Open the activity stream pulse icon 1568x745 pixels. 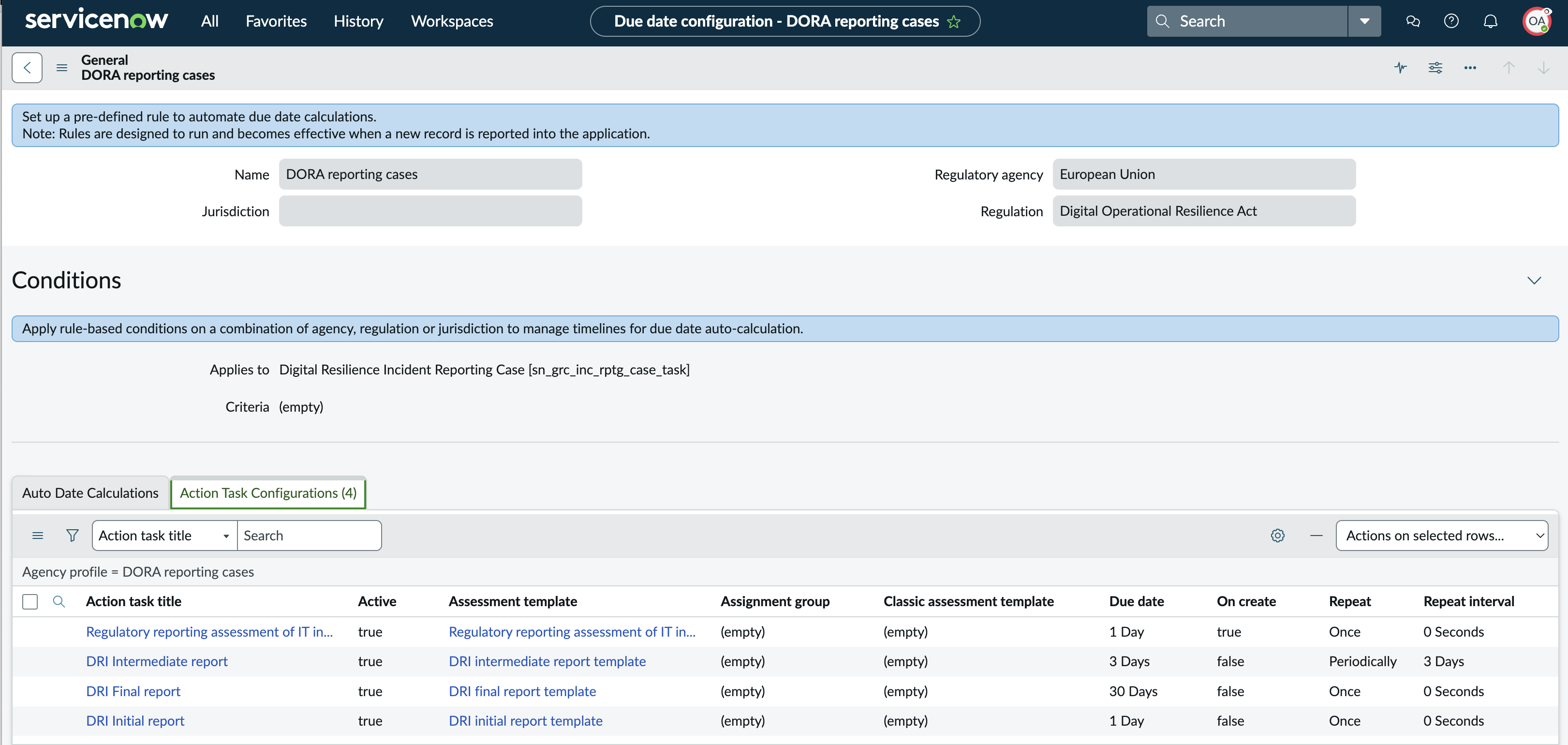point(1401,68)
